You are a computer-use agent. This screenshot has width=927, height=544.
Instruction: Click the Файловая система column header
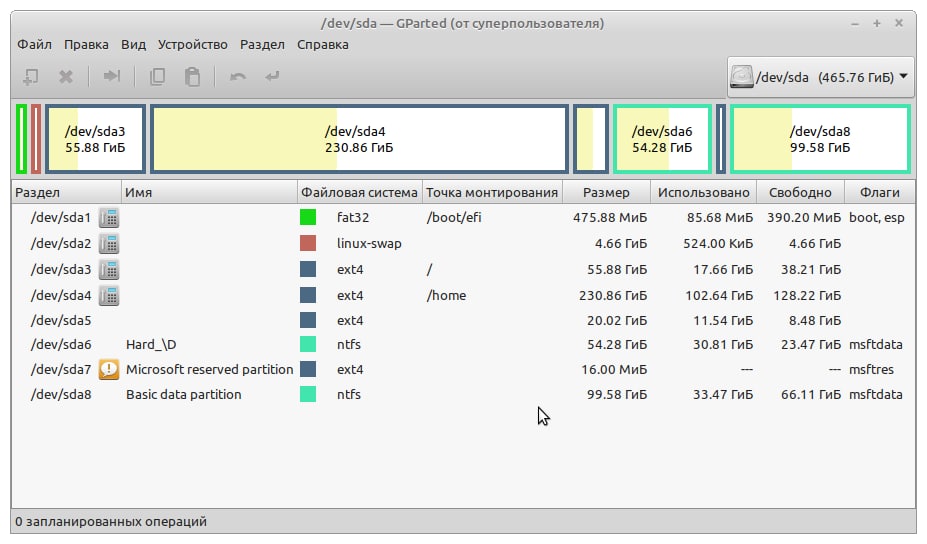360,192
